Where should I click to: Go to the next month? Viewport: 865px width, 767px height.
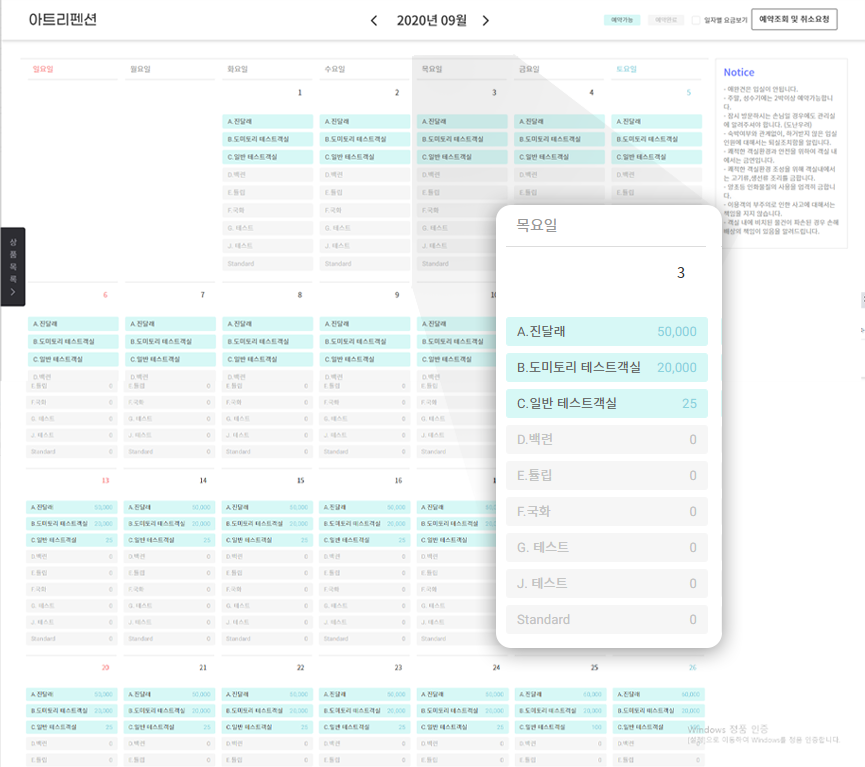pos(486,20)
